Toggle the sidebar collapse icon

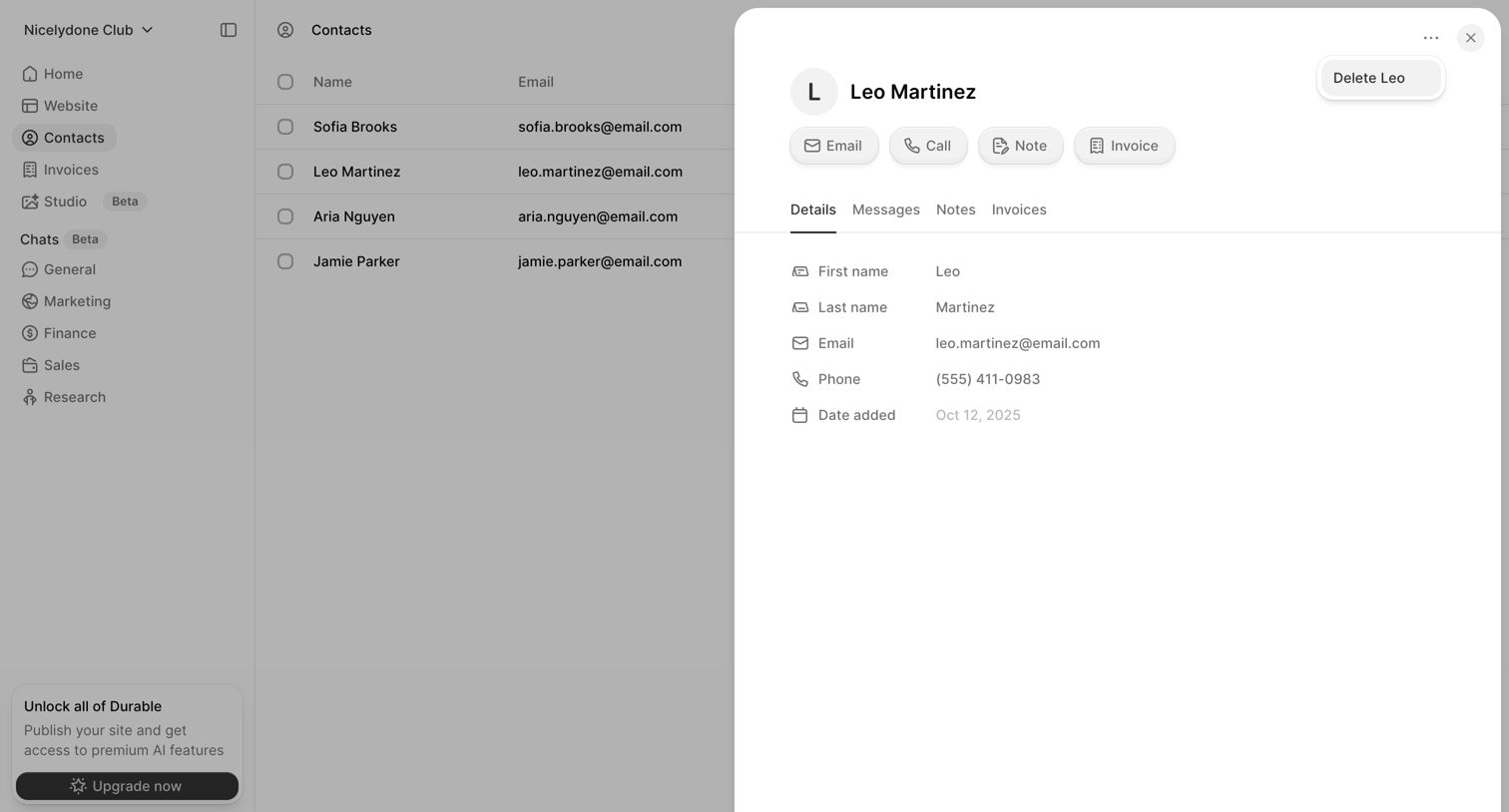pos(229,30)
